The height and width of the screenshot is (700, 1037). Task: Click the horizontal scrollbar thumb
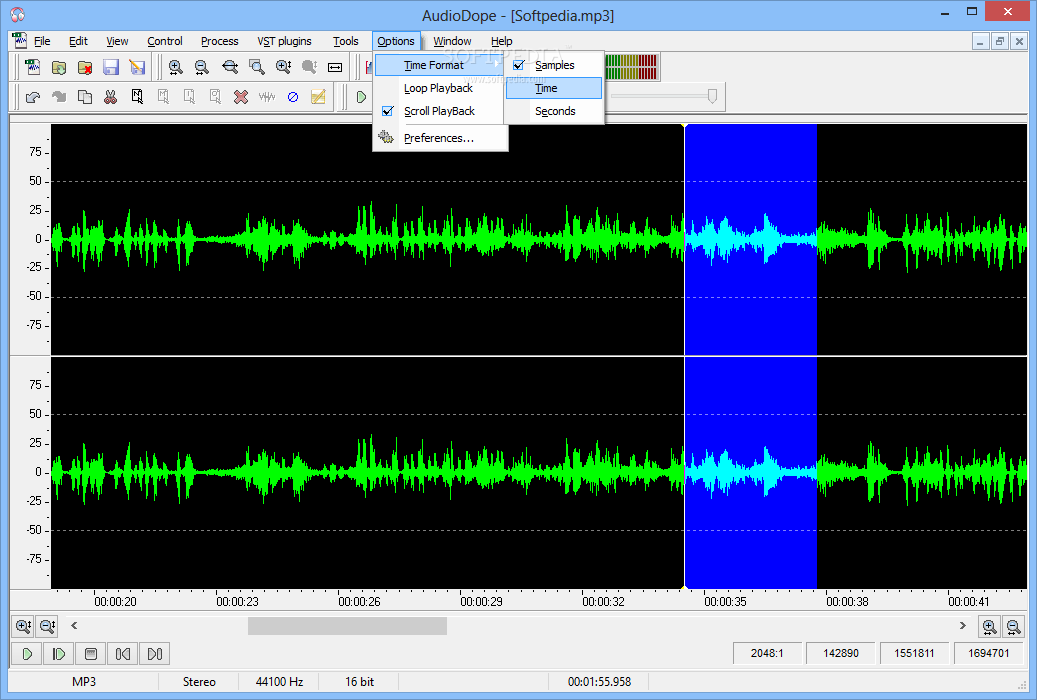(347, 626)
